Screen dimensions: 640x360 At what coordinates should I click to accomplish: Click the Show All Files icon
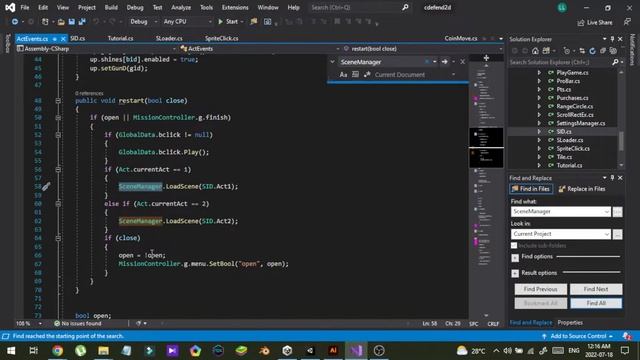tap(613, 51)
